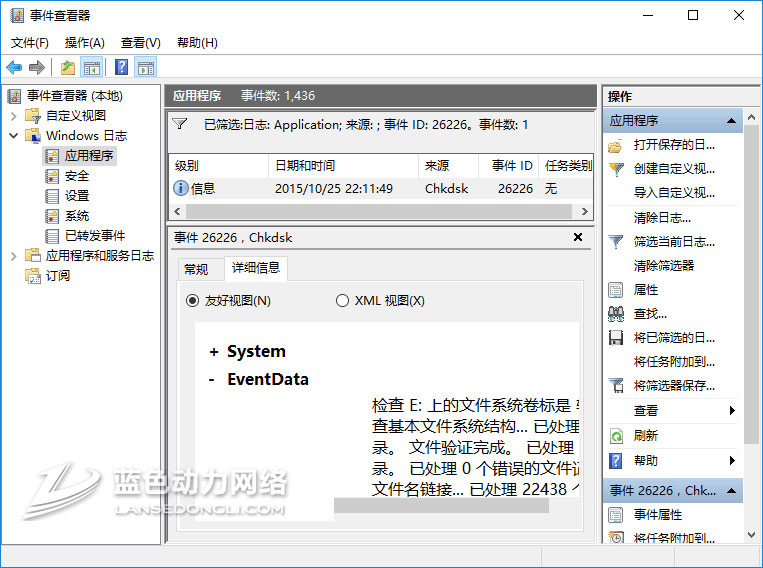Switch to the 常规 tab
The image size is (763, 568).
click(x=195, y=269)
